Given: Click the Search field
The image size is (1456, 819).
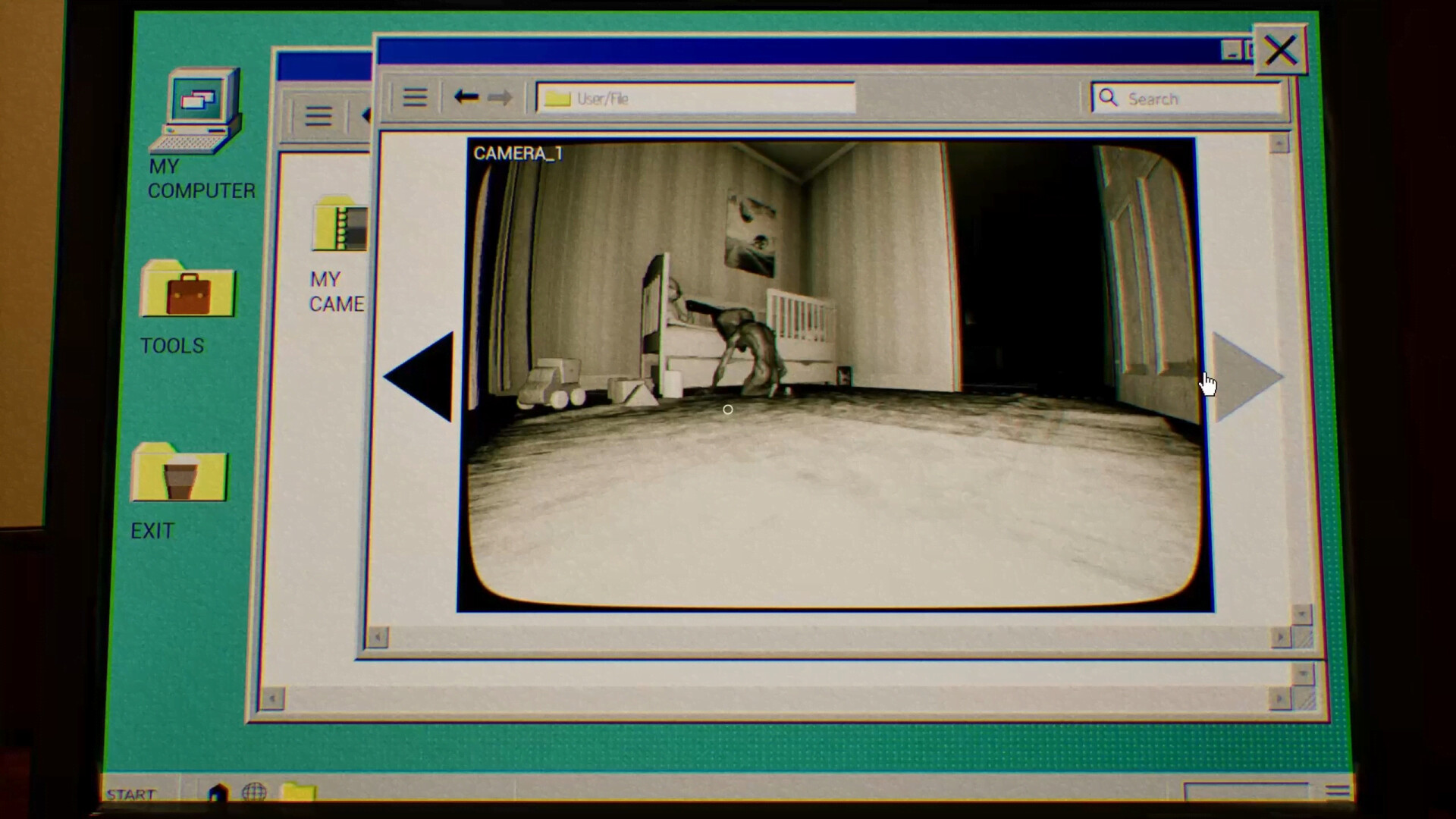Looking at the screenshot, I should (x=1187, y=99).
